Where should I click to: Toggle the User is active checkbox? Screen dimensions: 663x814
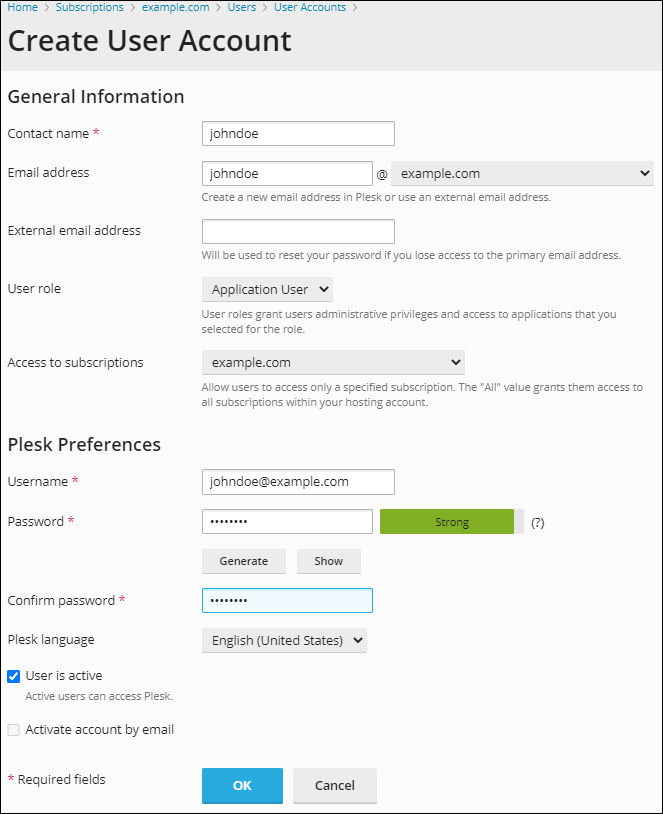click(14, 676)
